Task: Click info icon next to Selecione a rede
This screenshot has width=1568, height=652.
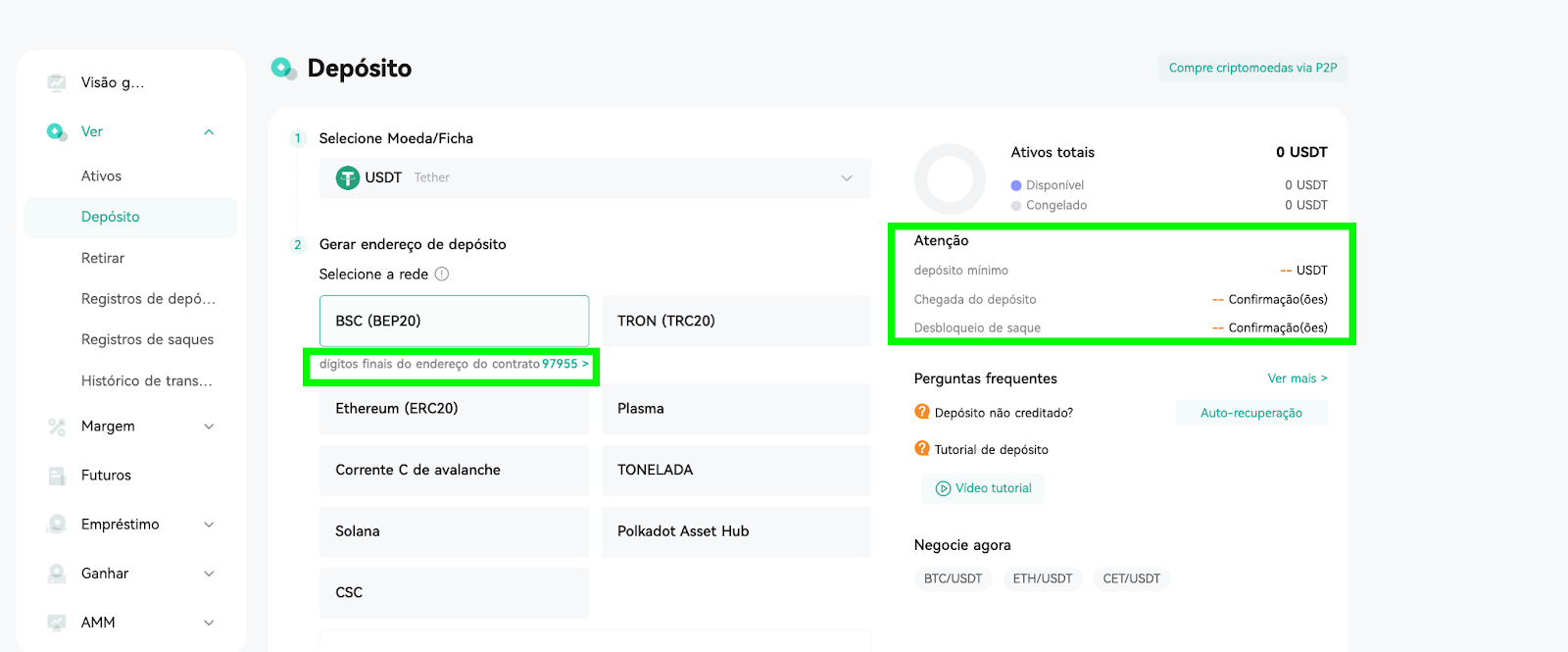Action: point(442,275)
